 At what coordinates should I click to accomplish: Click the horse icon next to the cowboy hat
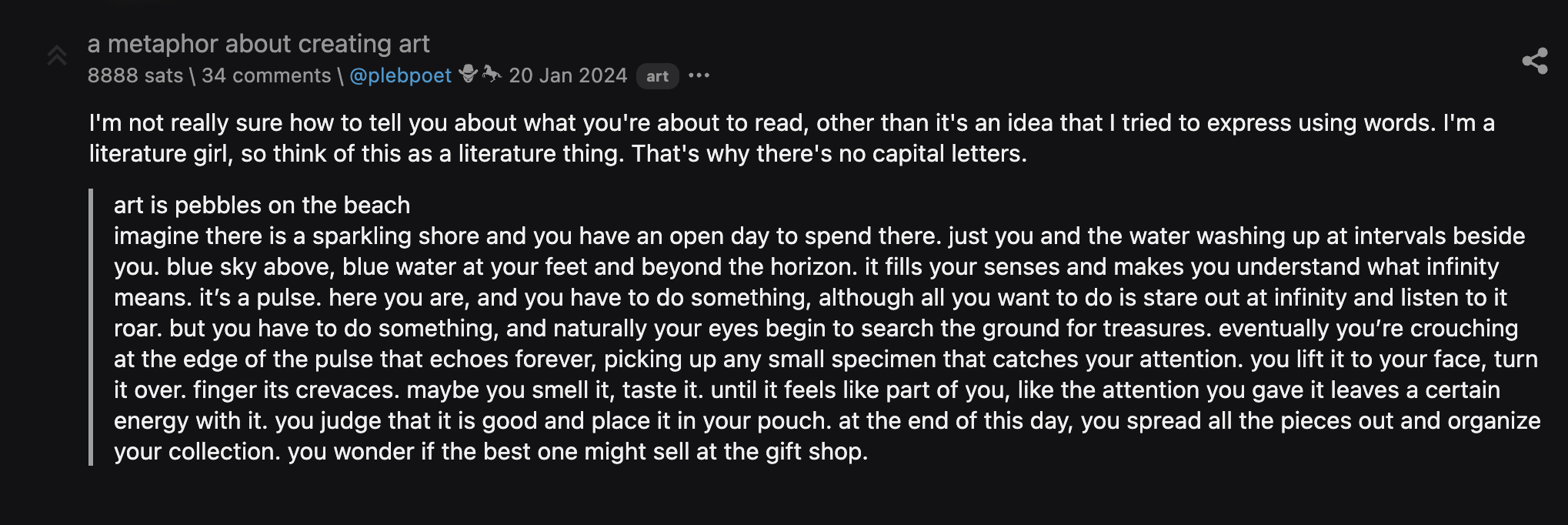point(492,75)
